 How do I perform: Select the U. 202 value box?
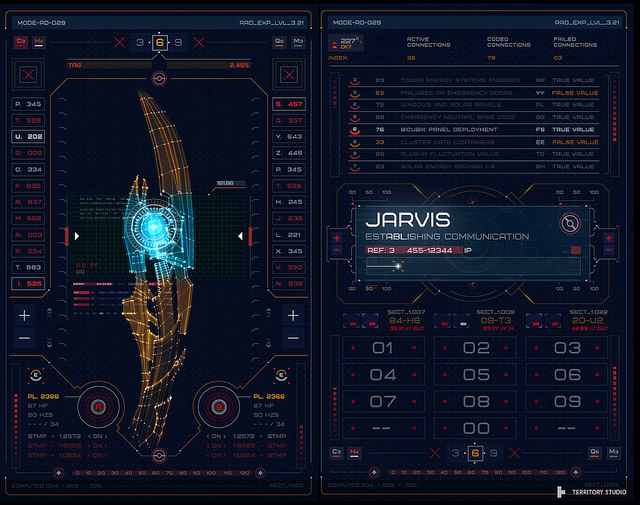coord(28,136)
